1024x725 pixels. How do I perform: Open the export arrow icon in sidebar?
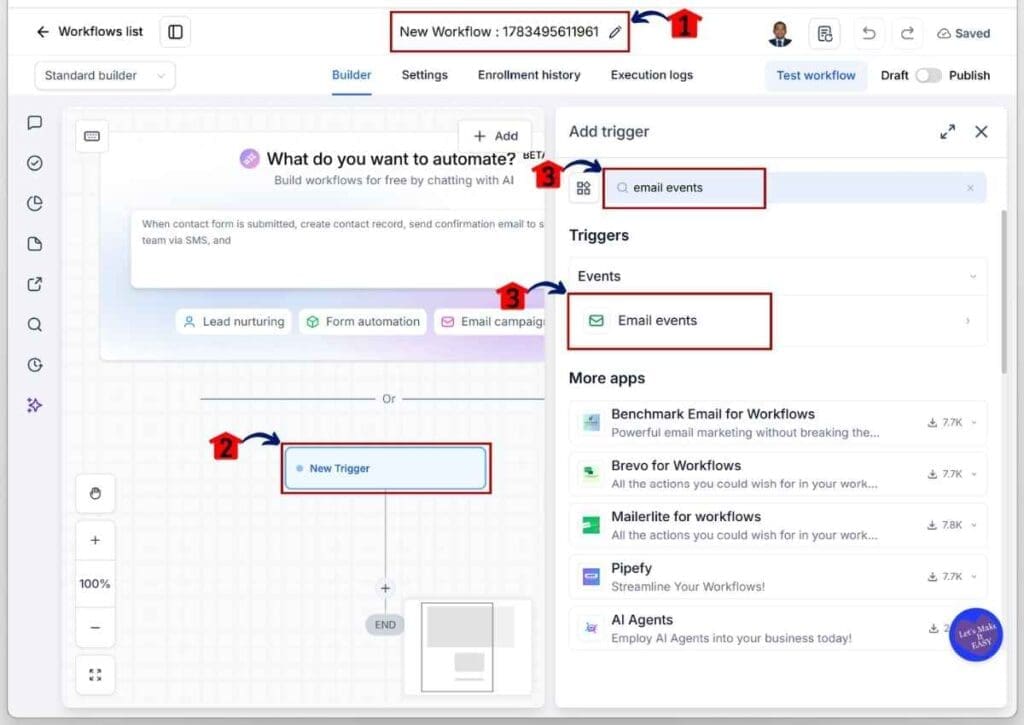pyautogui.click(x=35, y=285)
